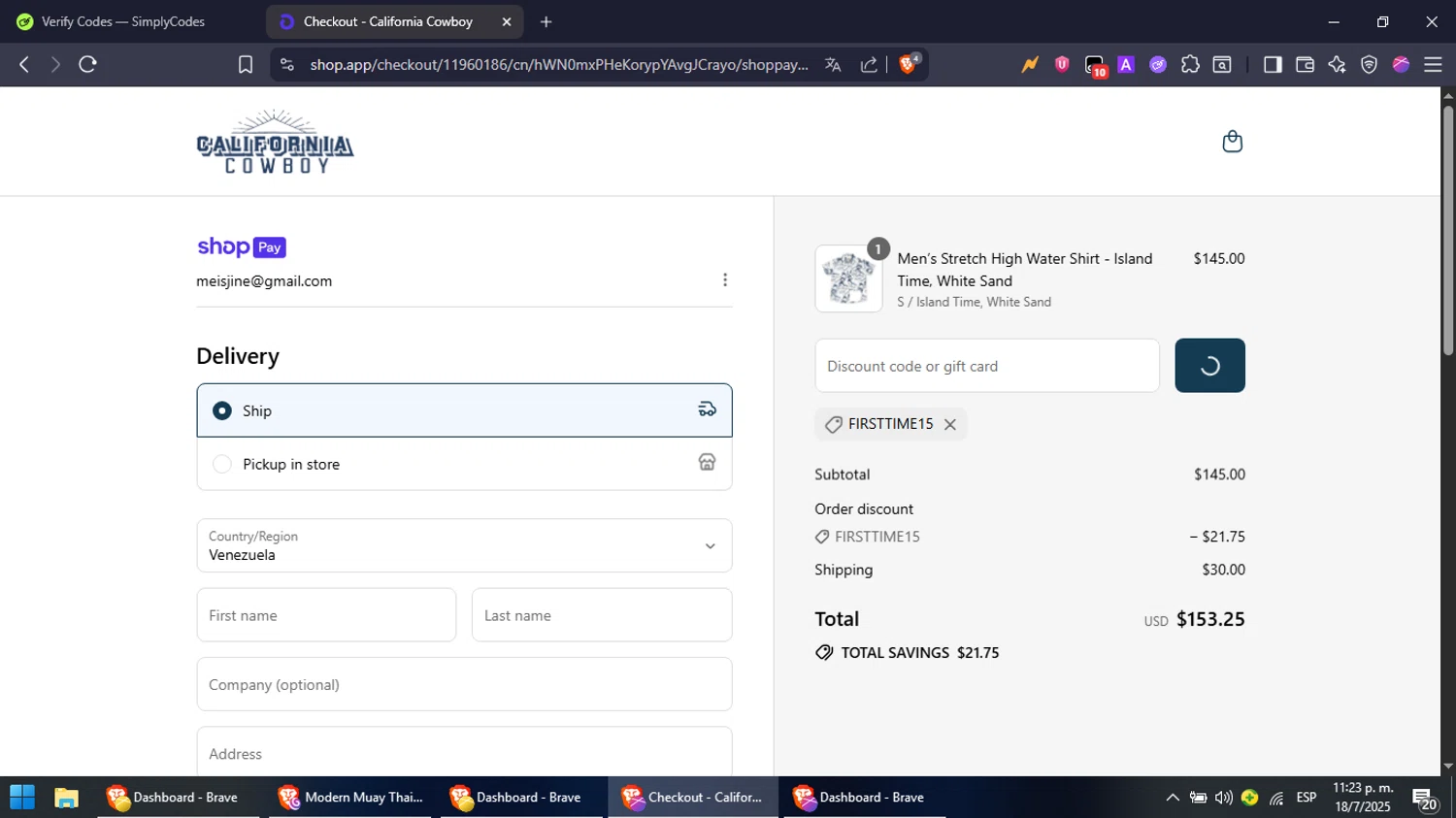Open the taskbar clock showing 11:23 p. m.
1456x818 pixels.
[1363, 798]
